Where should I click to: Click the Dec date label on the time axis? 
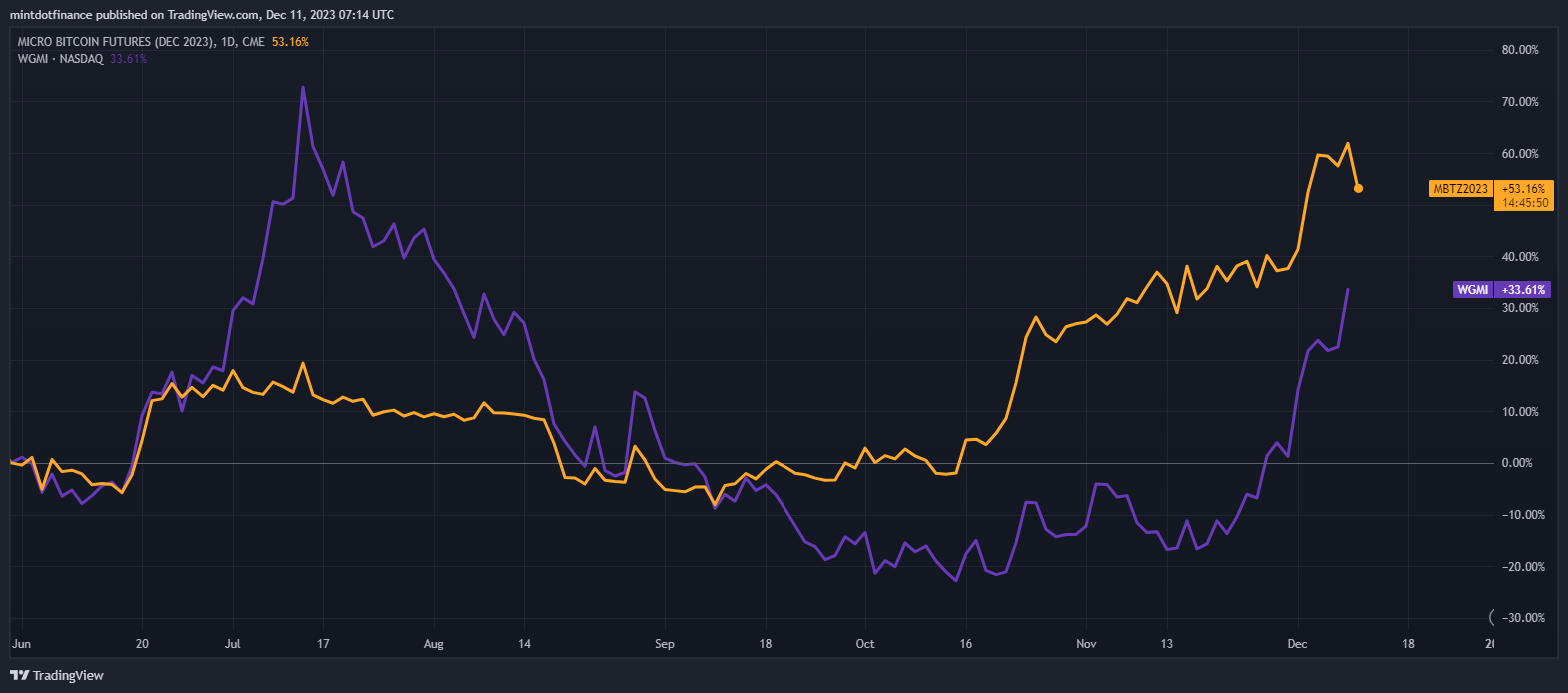[x=1297, y=644]
